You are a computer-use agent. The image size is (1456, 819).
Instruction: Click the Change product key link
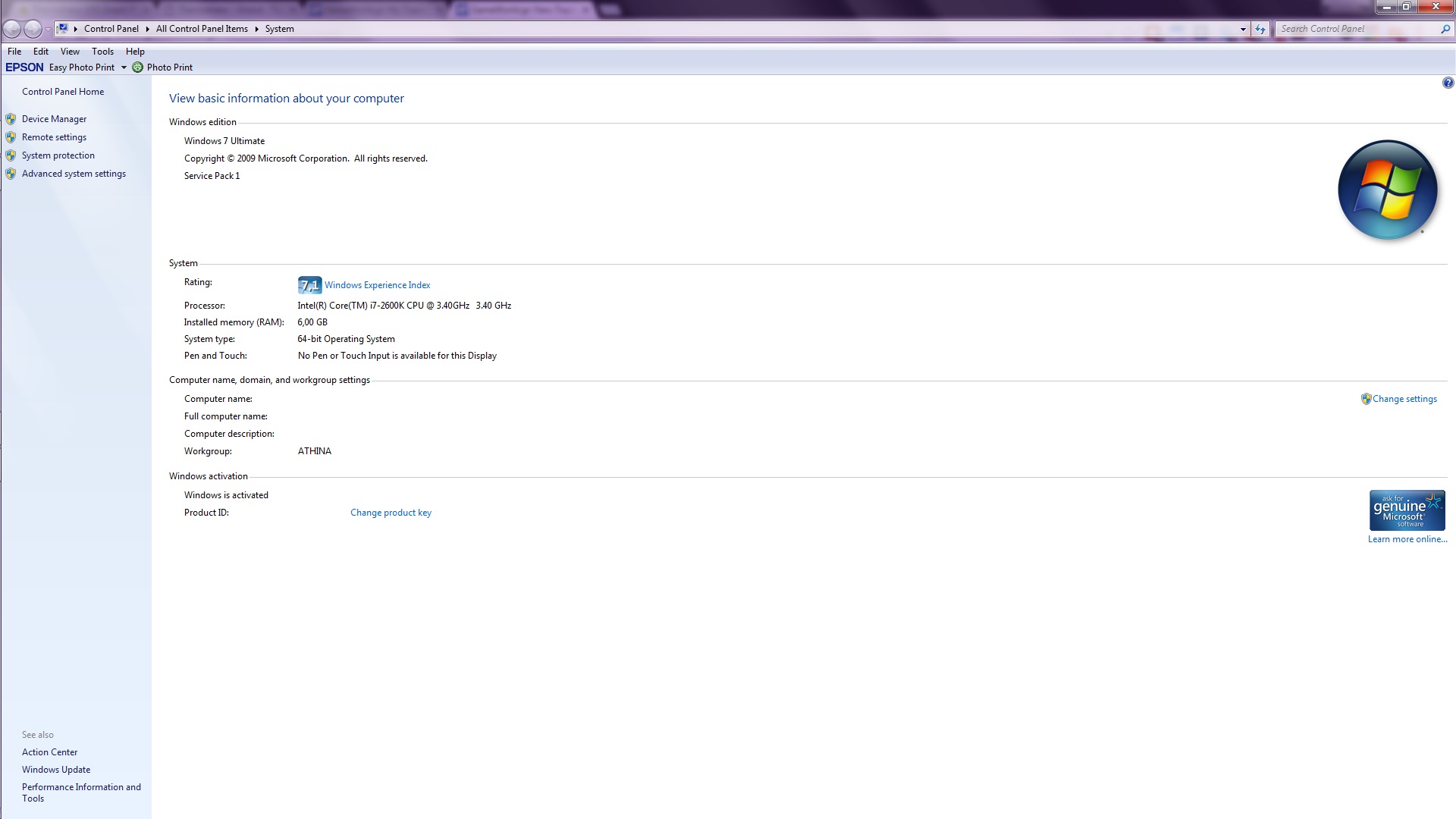click(x=391, y=513)
